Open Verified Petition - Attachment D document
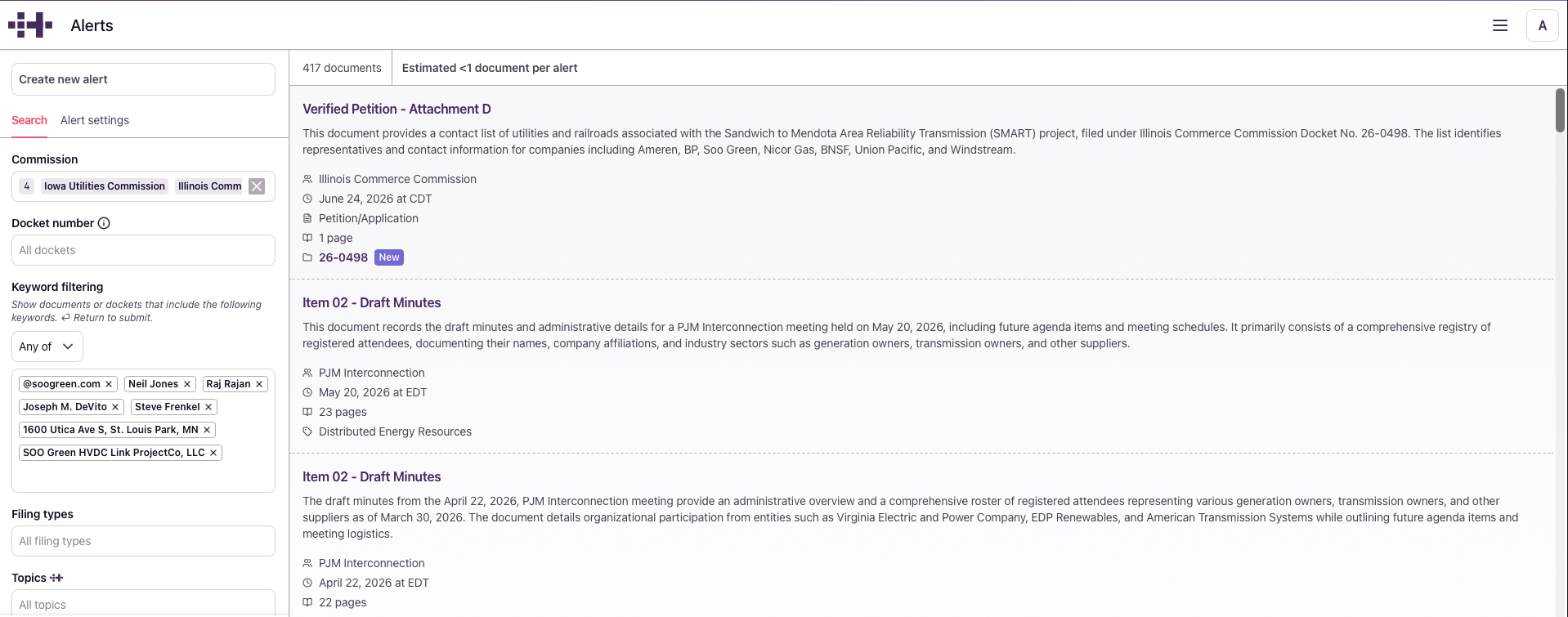The height and width of the screenshot is (617, 1568). [x=396, y=109]
